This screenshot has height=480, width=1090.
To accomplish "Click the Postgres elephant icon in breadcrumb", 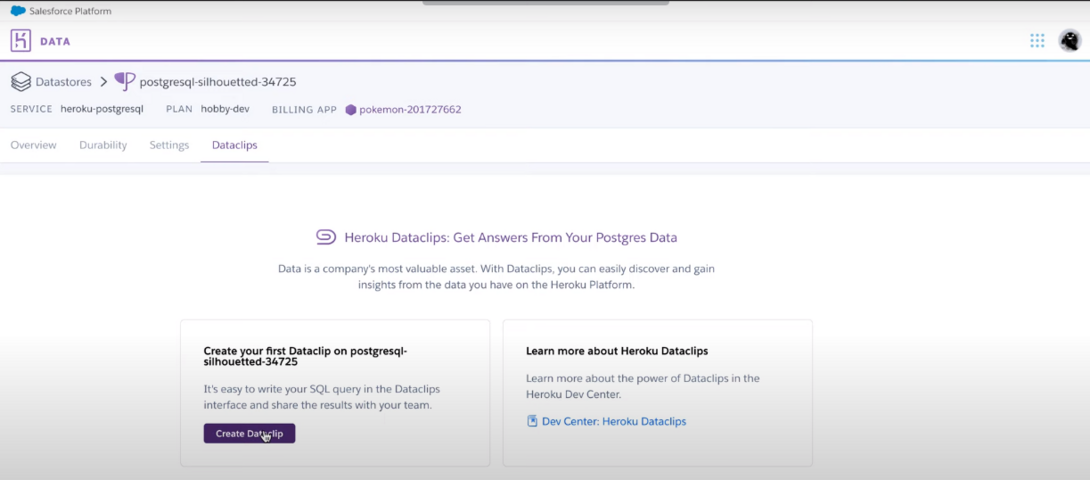I will (x=125, y=82).
